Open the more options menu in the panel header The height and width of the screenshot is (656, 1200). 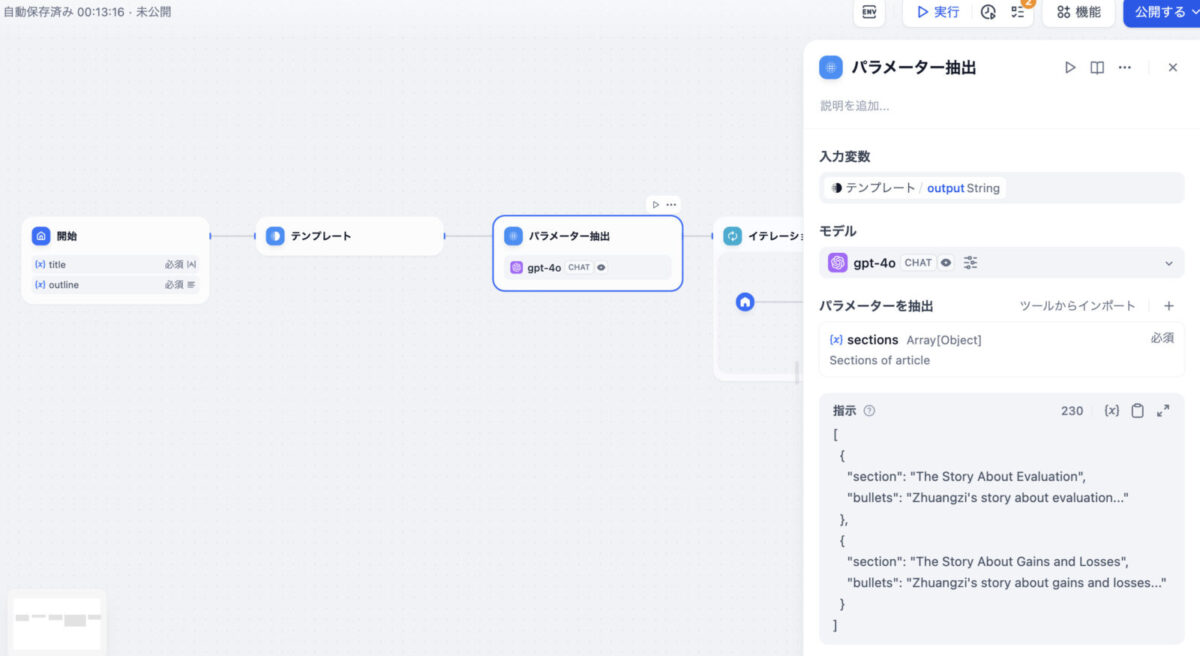[1124, 67]
